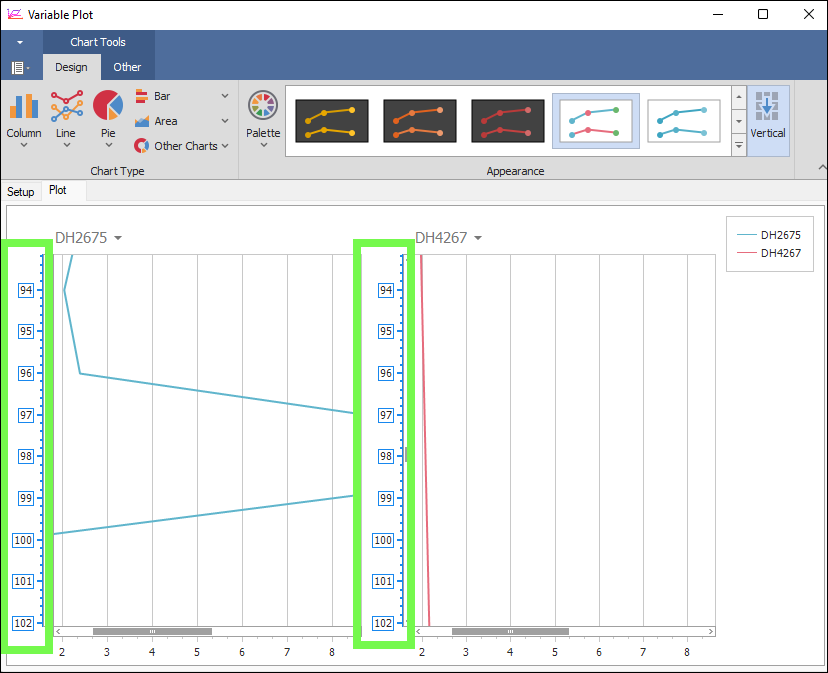Select the Line chart type
Image resolution: width=828 pixels, height=673 pixels.
pos(66,115)
